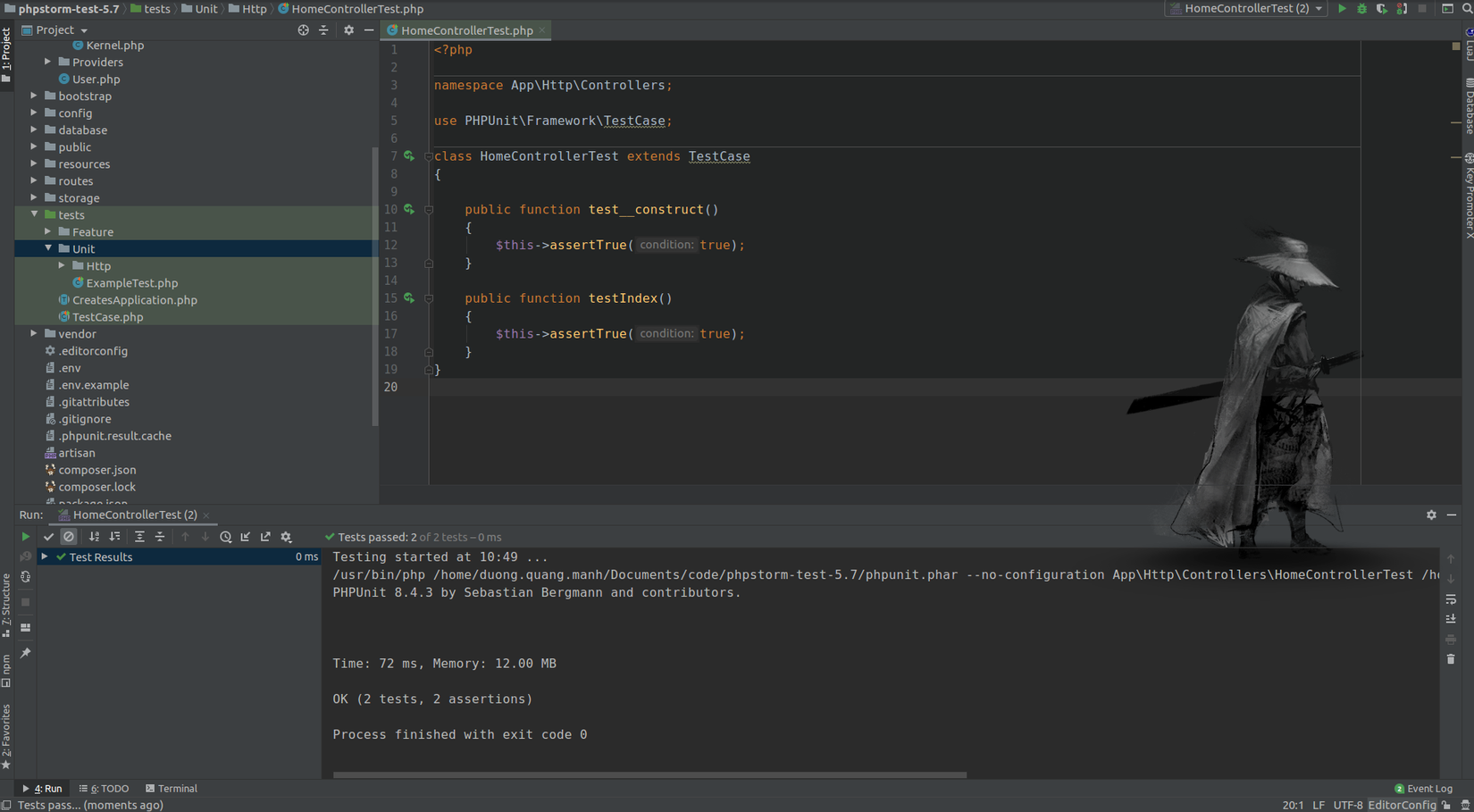Start debugging with the green bug icon
The height and width of the screenshot is (812, 1474).
point(1361,8)
